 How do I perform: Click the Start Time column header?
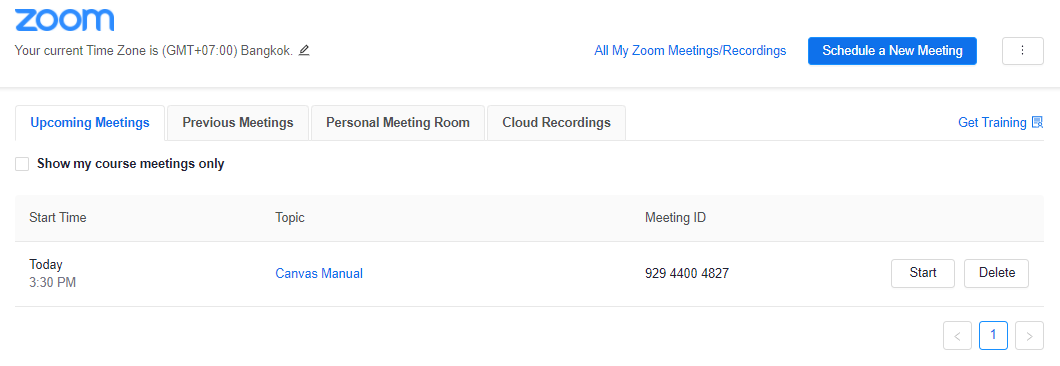58,218
